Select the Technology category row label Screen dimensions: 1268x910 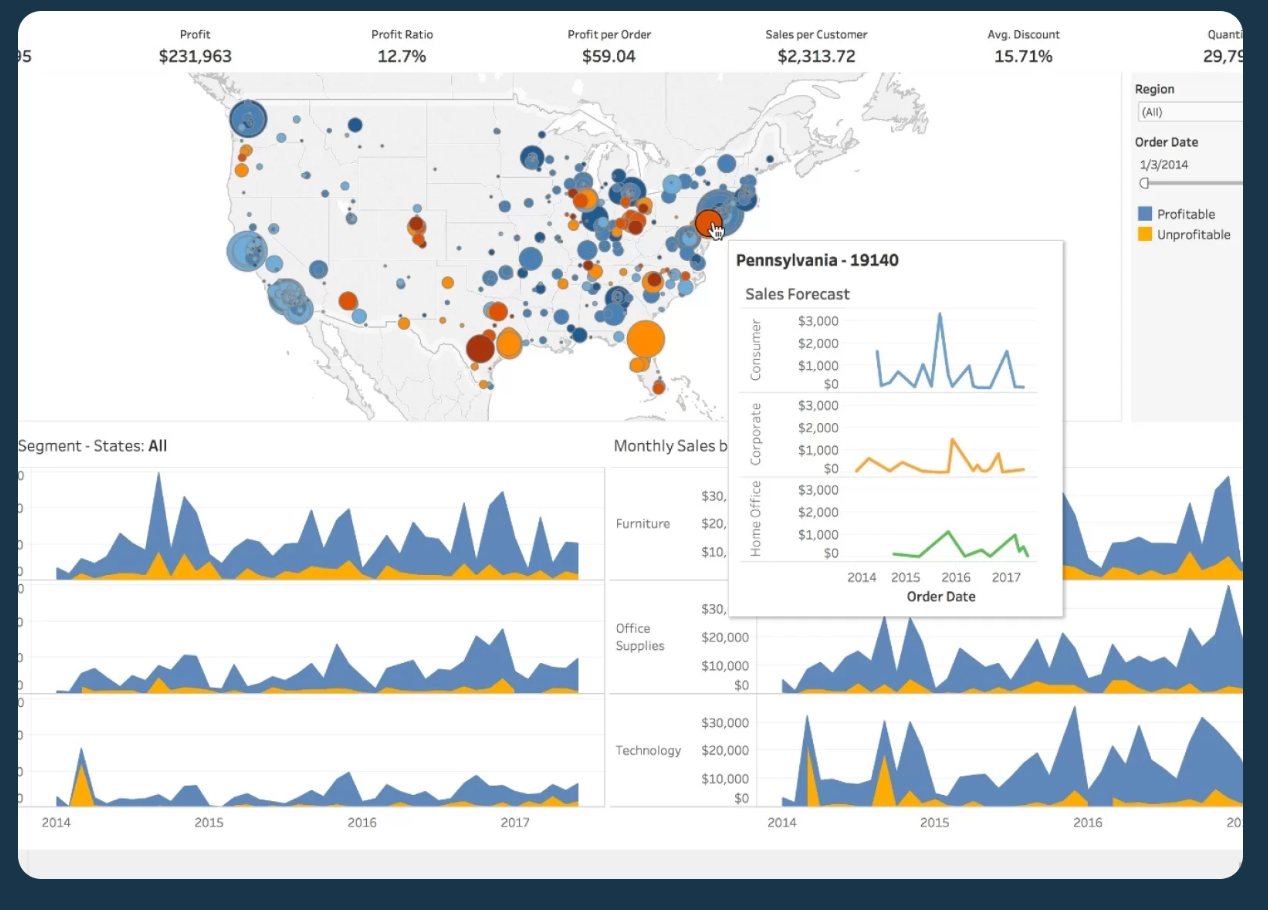(648, 751)
